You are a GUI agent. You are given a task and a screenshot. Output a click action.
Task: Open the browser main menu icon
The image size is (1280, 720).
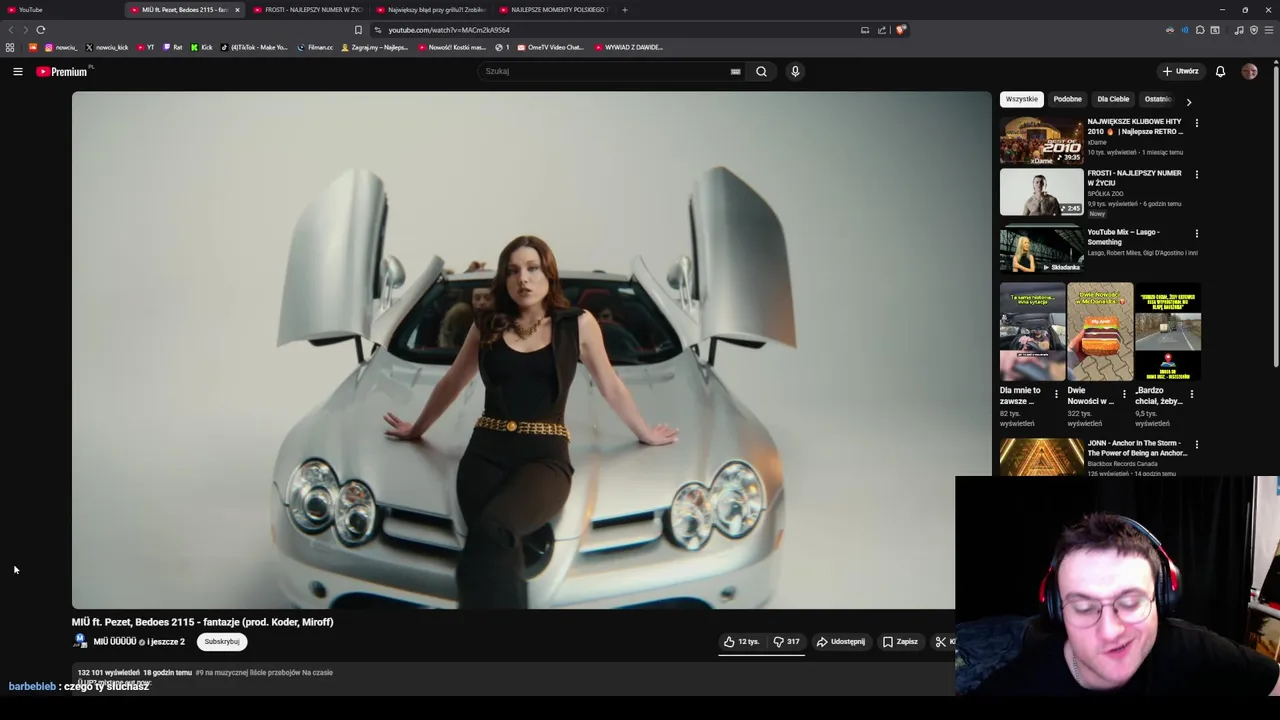click(x=1270, y=30)
